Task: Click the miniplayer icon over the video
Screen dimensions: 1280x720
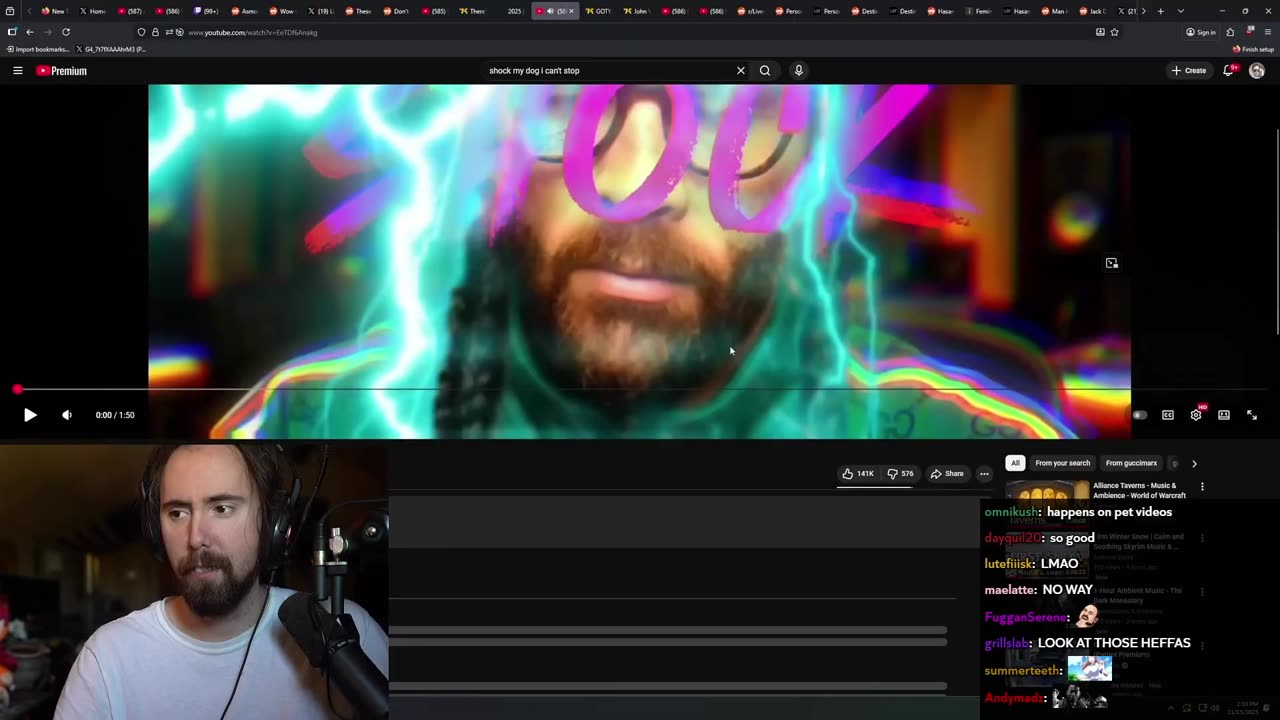Action: 1112,263
